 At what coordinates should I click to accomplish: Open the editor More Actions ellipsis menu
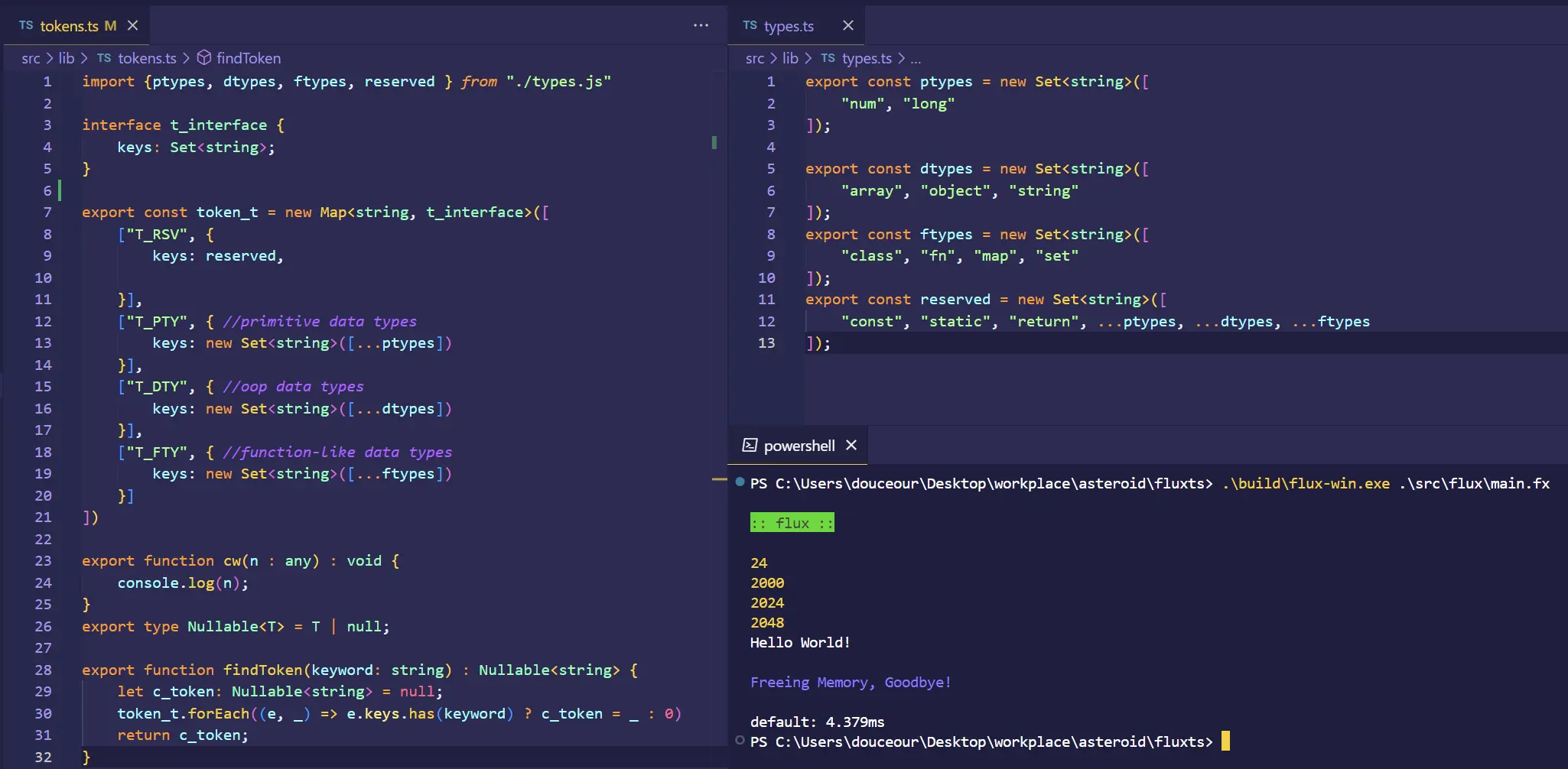point(701,25)
